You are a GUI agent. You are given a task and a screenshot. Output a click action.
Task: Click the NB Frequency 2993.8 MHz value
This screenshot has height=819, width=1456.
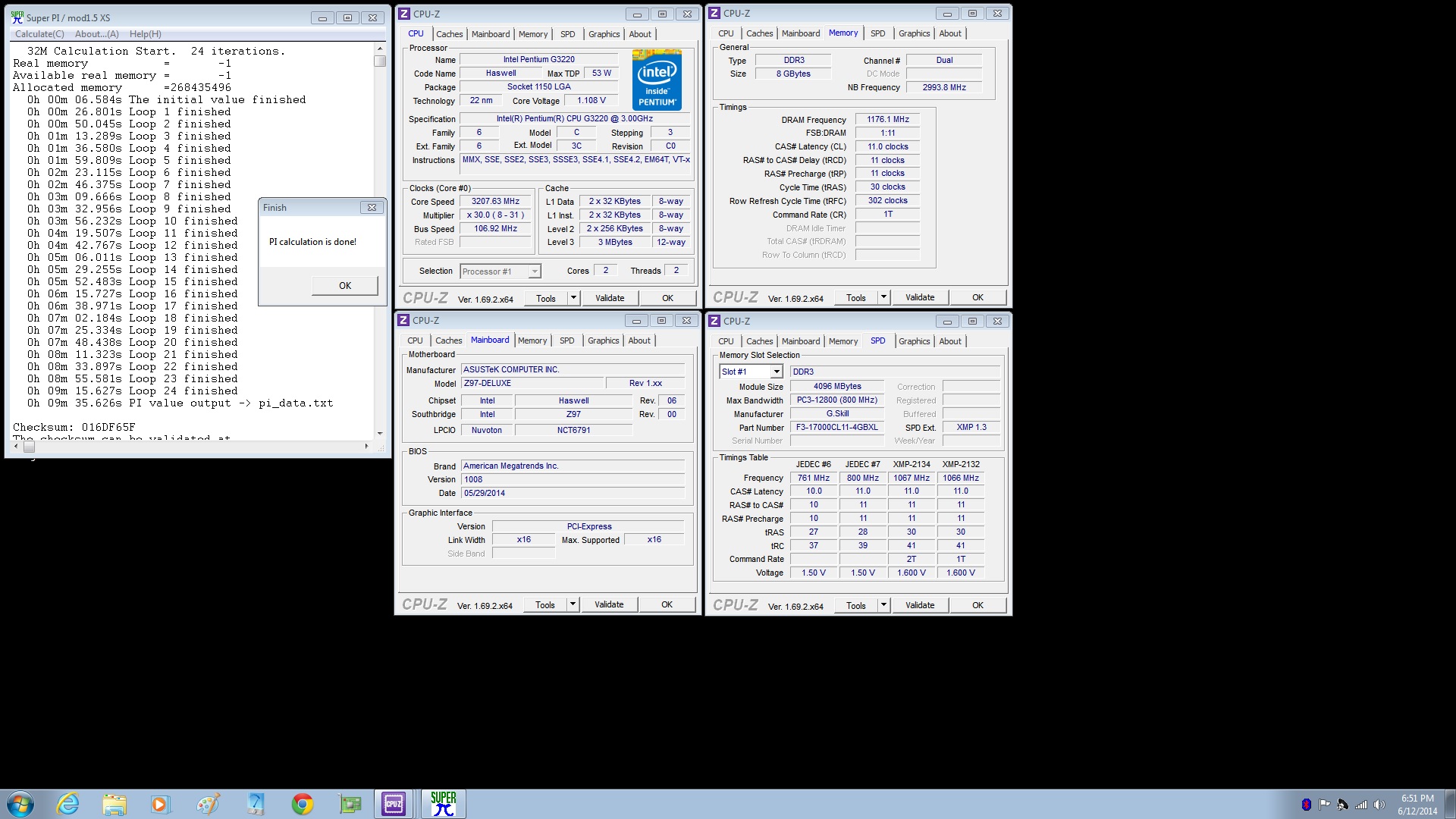[944, 87]
